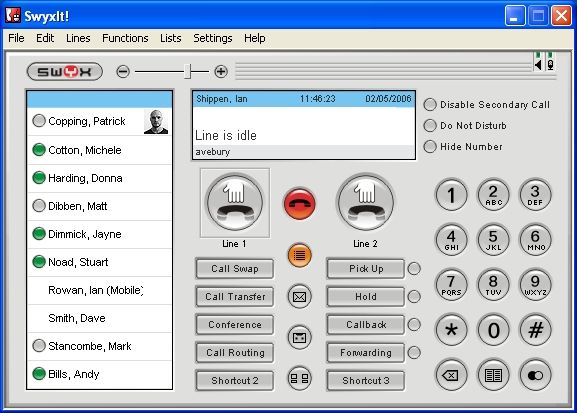This screenshot has width=577, height=413.
Task: Click the backspace delete key icon
Action: (x=451, y=375)
